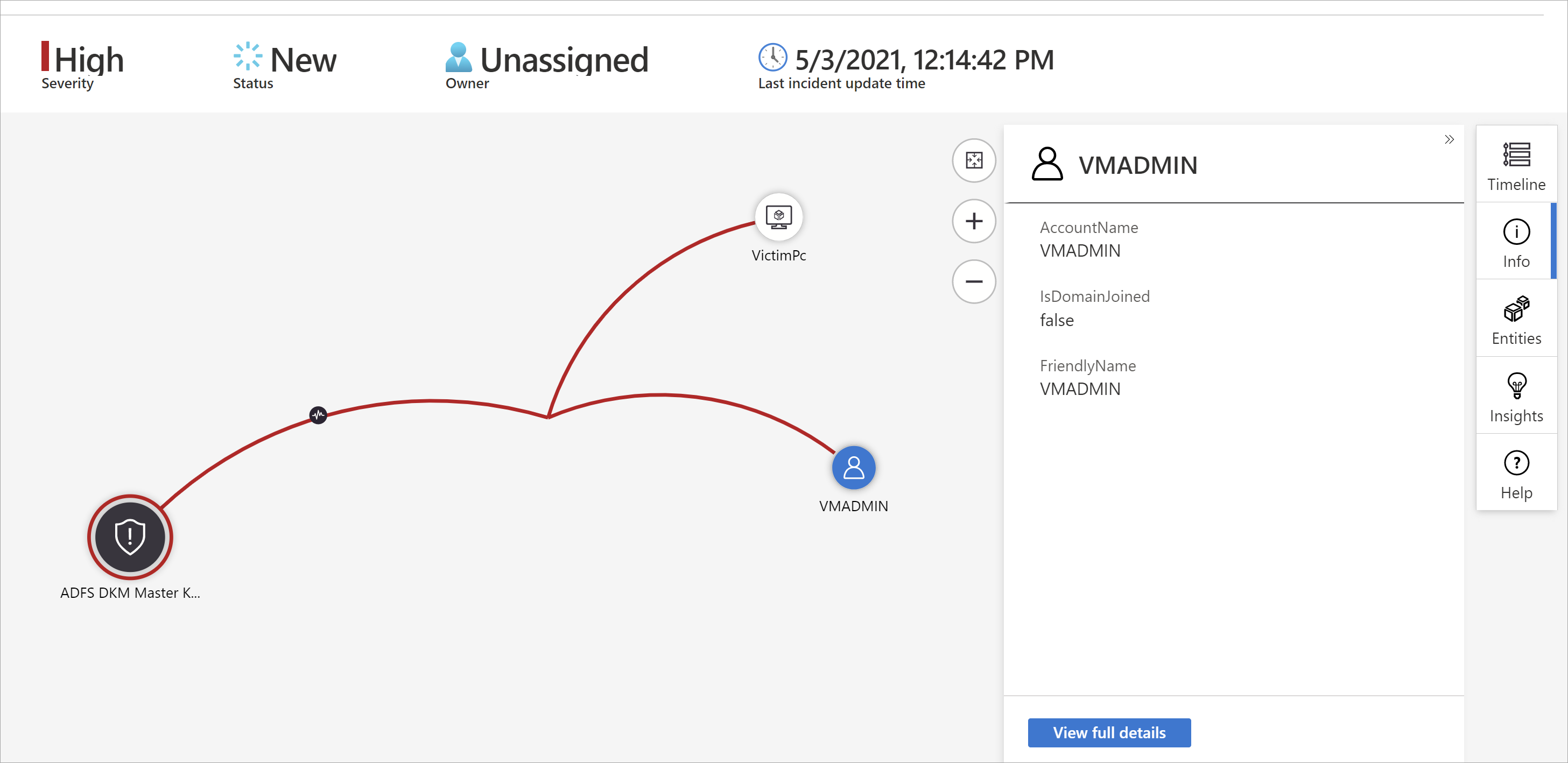Drag the zoom-out minus slider control
This screenshot has height=763, width=1568.
click(x=976, y=282)
